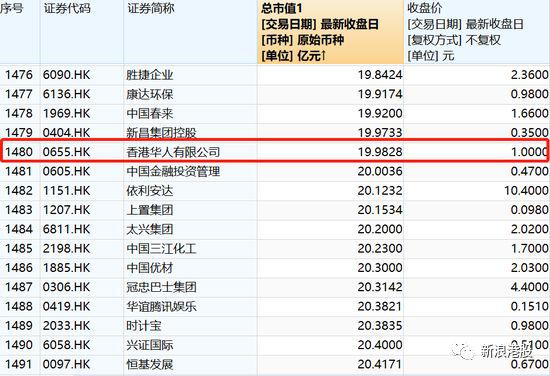
Task: Select stock name 中国春来
Action: pyautogui.click(x=150, y=113)
